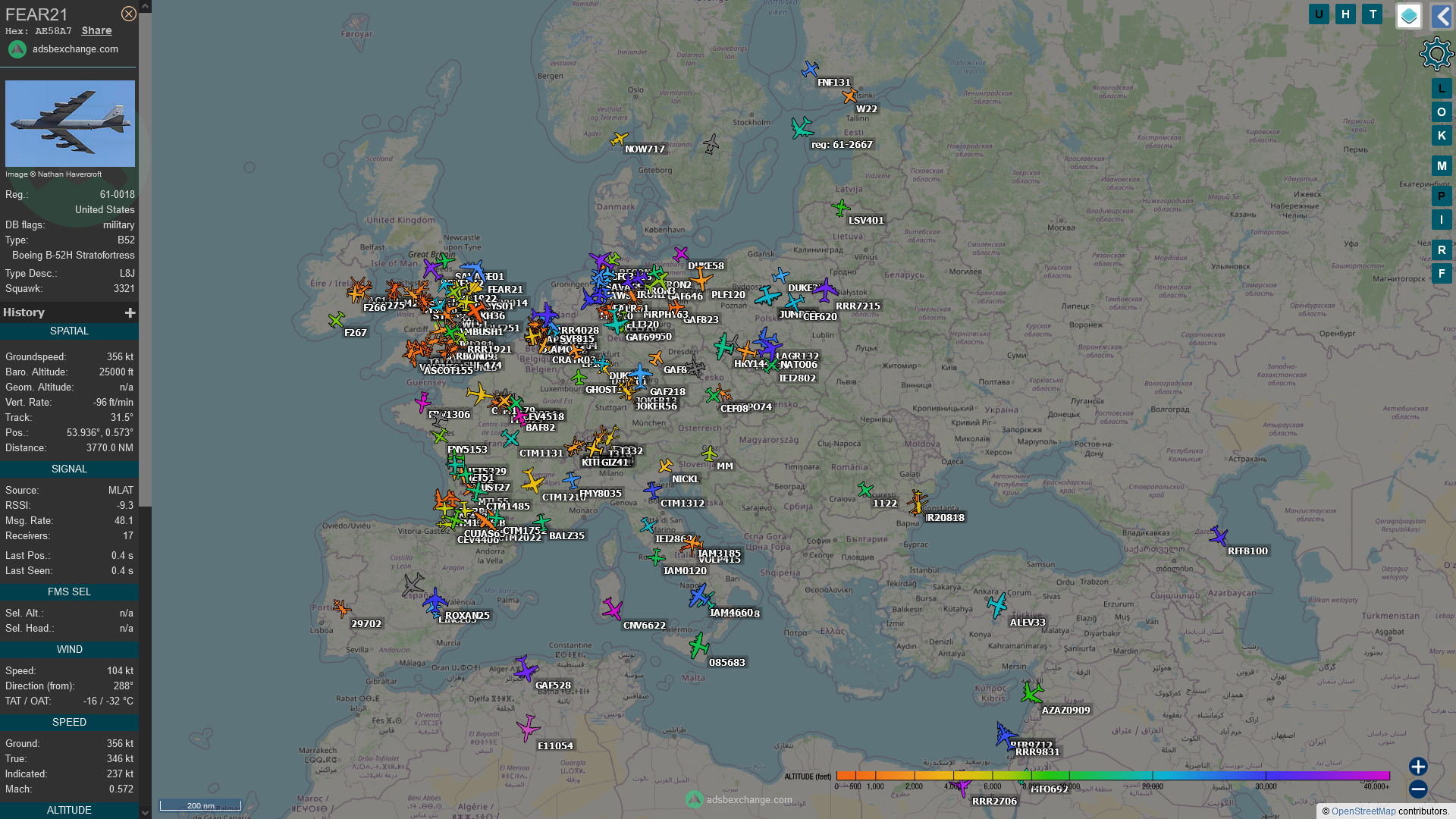Select the aircraft near Stockholm
The image size is (1456, 819).
(x=711, y=143)
